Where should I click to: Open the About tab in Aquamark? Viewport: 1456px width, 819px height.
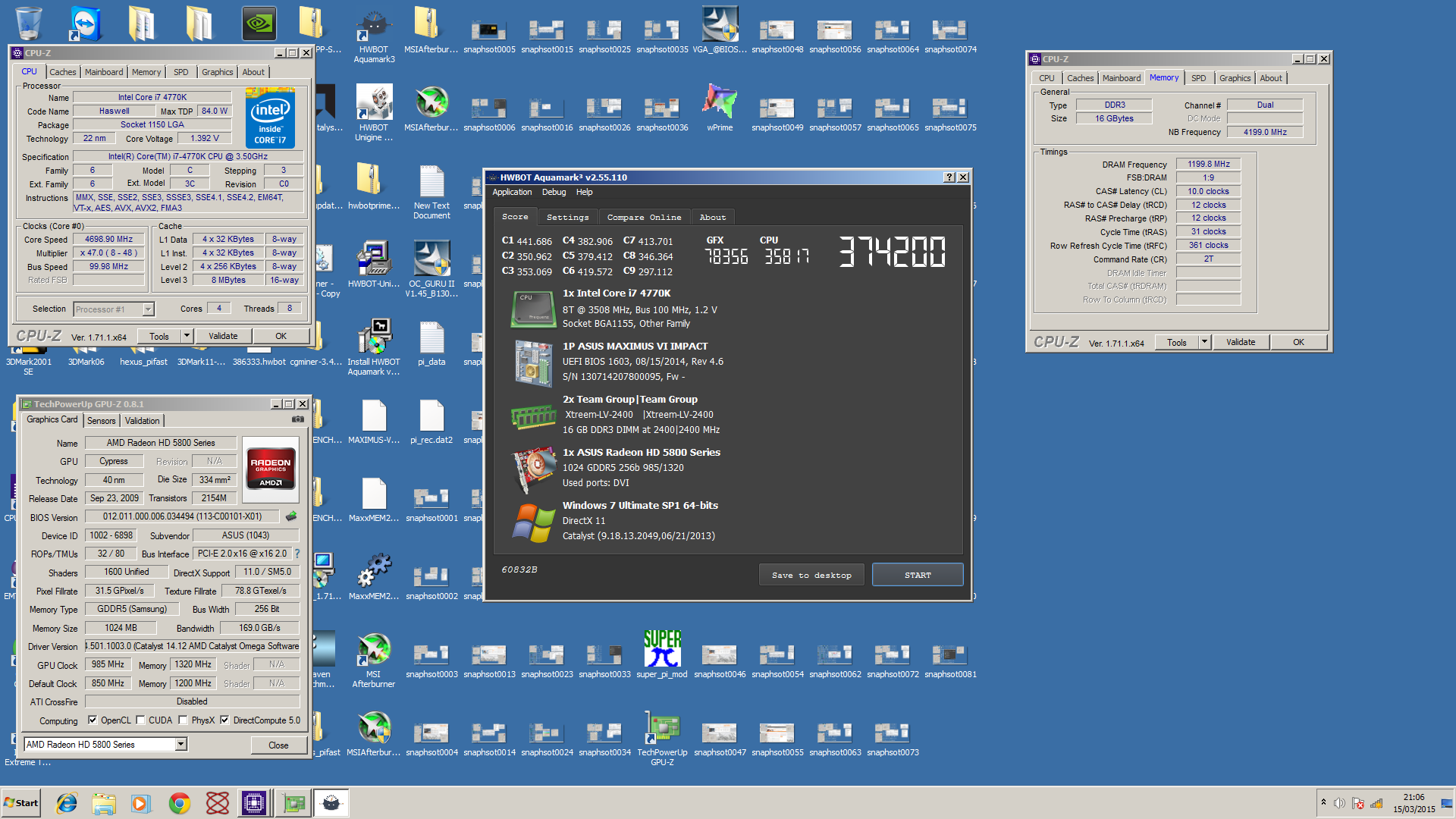point(713,218)
